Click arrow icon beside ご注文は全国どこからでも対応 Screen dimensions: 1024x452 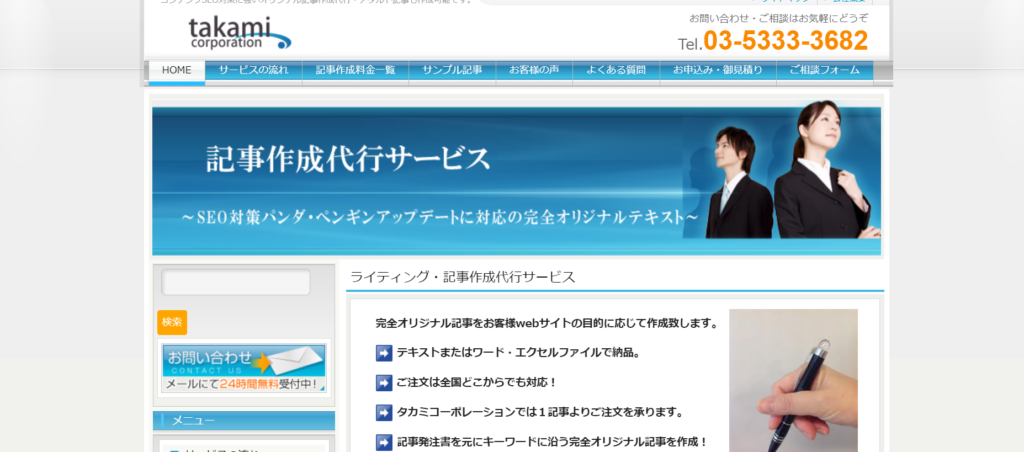pos(384,383)
